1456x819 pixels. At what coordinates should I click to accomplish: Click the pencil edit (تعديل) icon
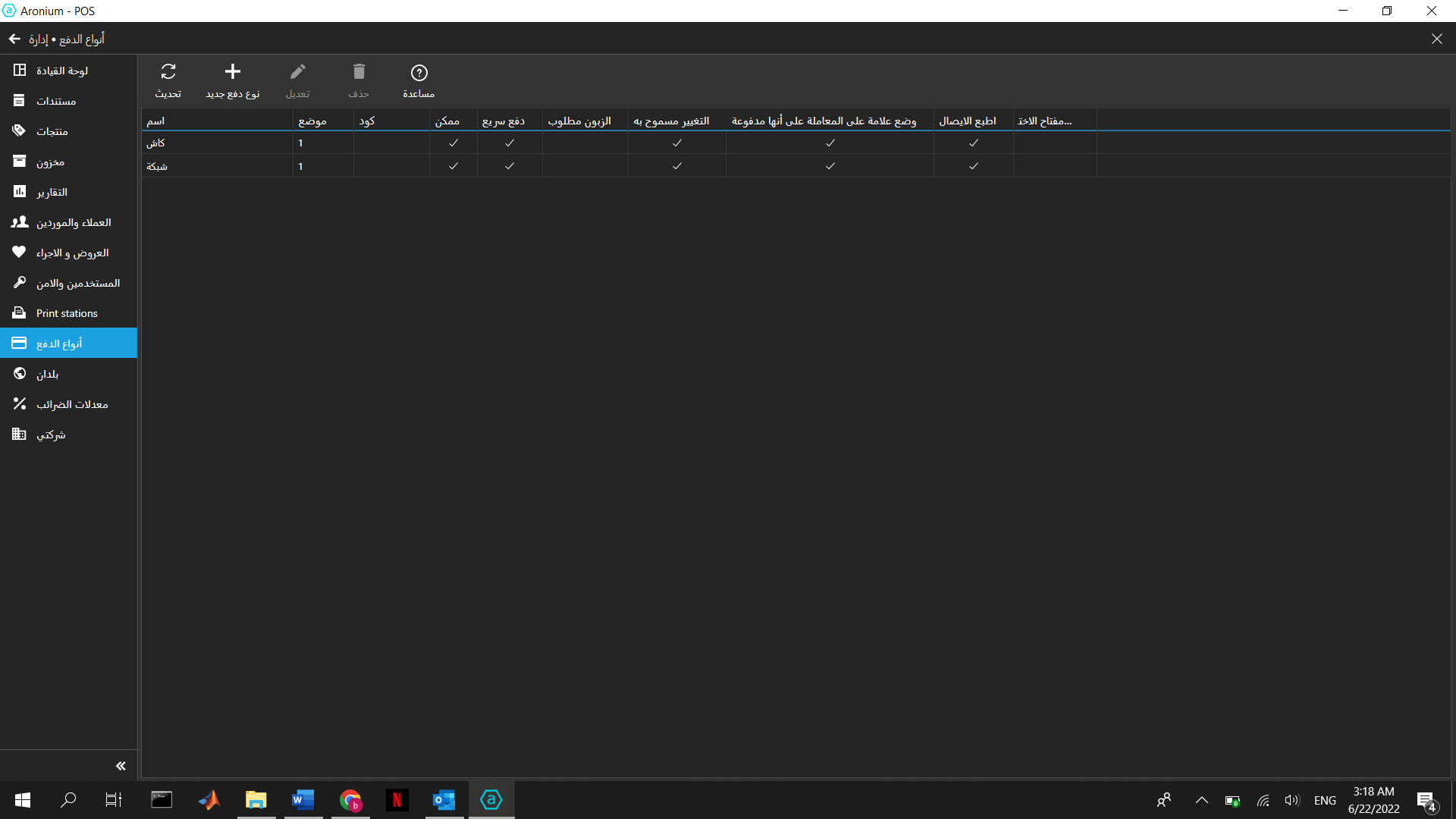coord(298,73)
